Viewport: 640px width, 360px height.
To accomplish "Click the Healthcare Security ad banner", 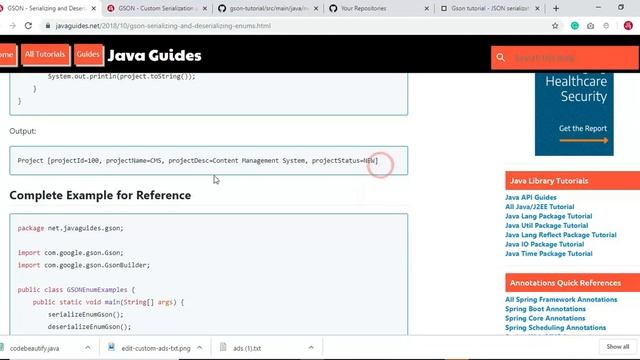I will click(x=574, y=114).
